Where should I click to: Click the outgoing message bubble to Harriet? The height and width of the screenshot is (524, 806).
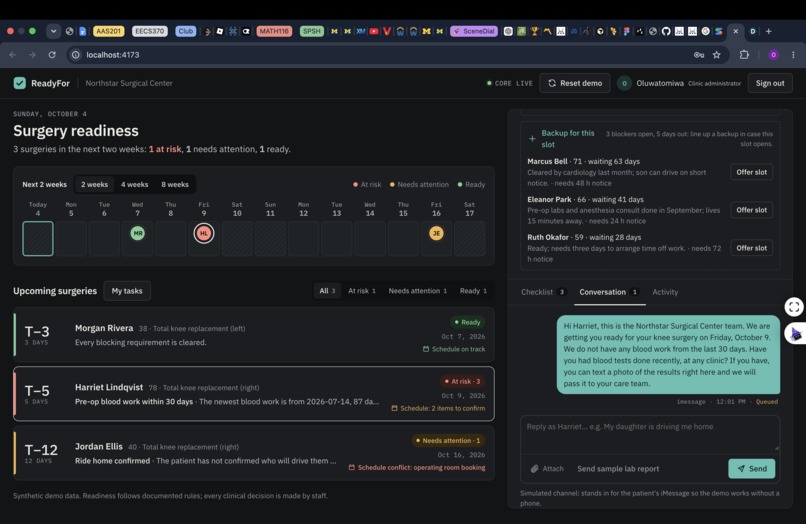point(668,355)
